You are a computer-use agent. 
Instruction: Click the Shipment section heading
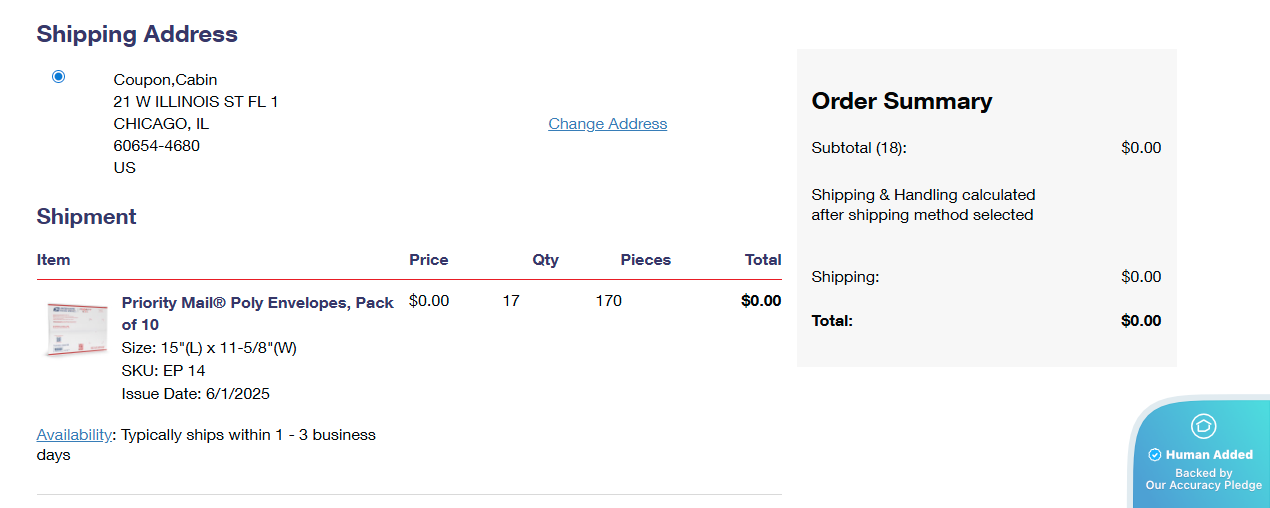click(x=86, y=217)
